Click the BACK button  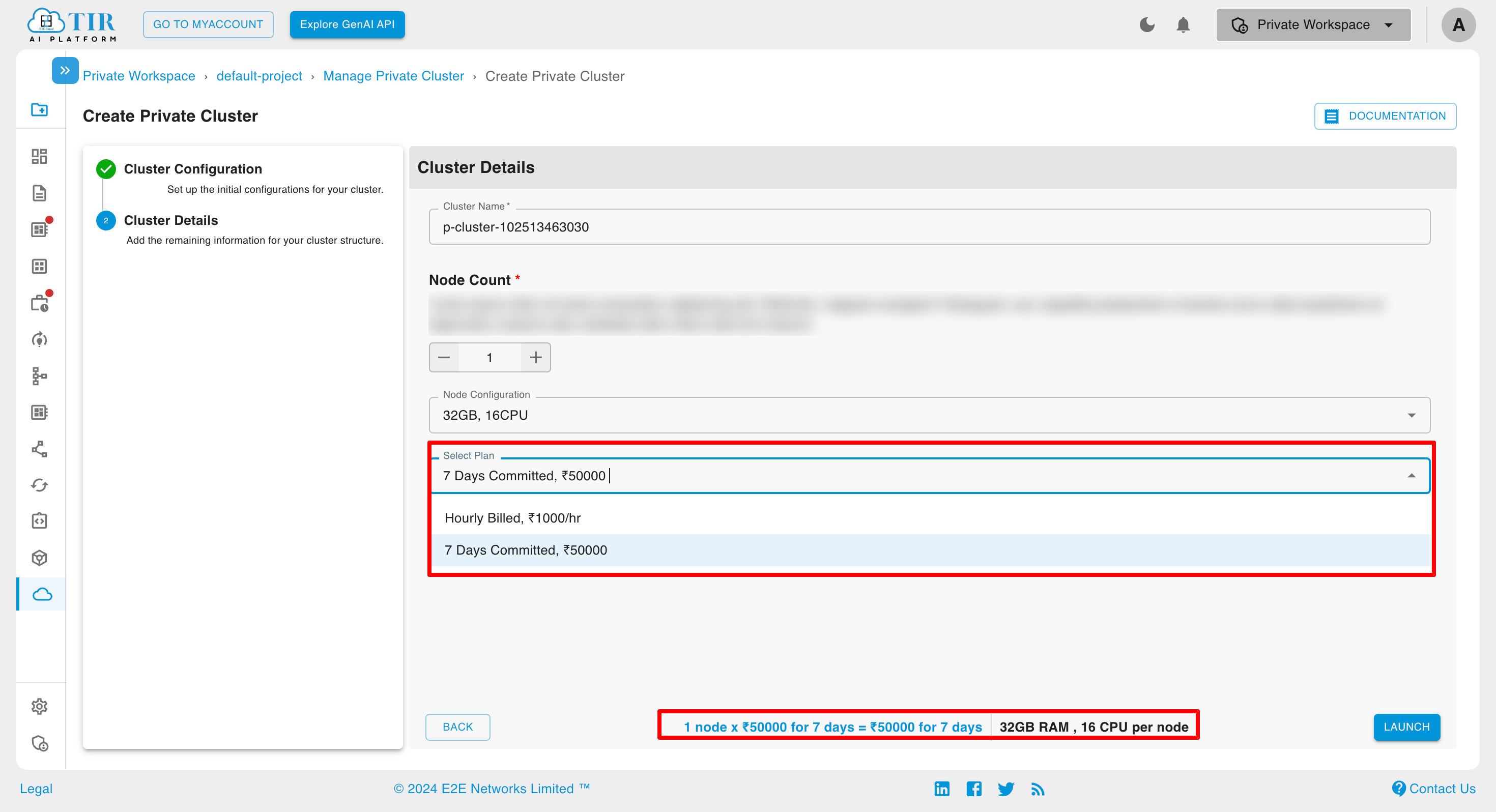click(x=457, y=727)
